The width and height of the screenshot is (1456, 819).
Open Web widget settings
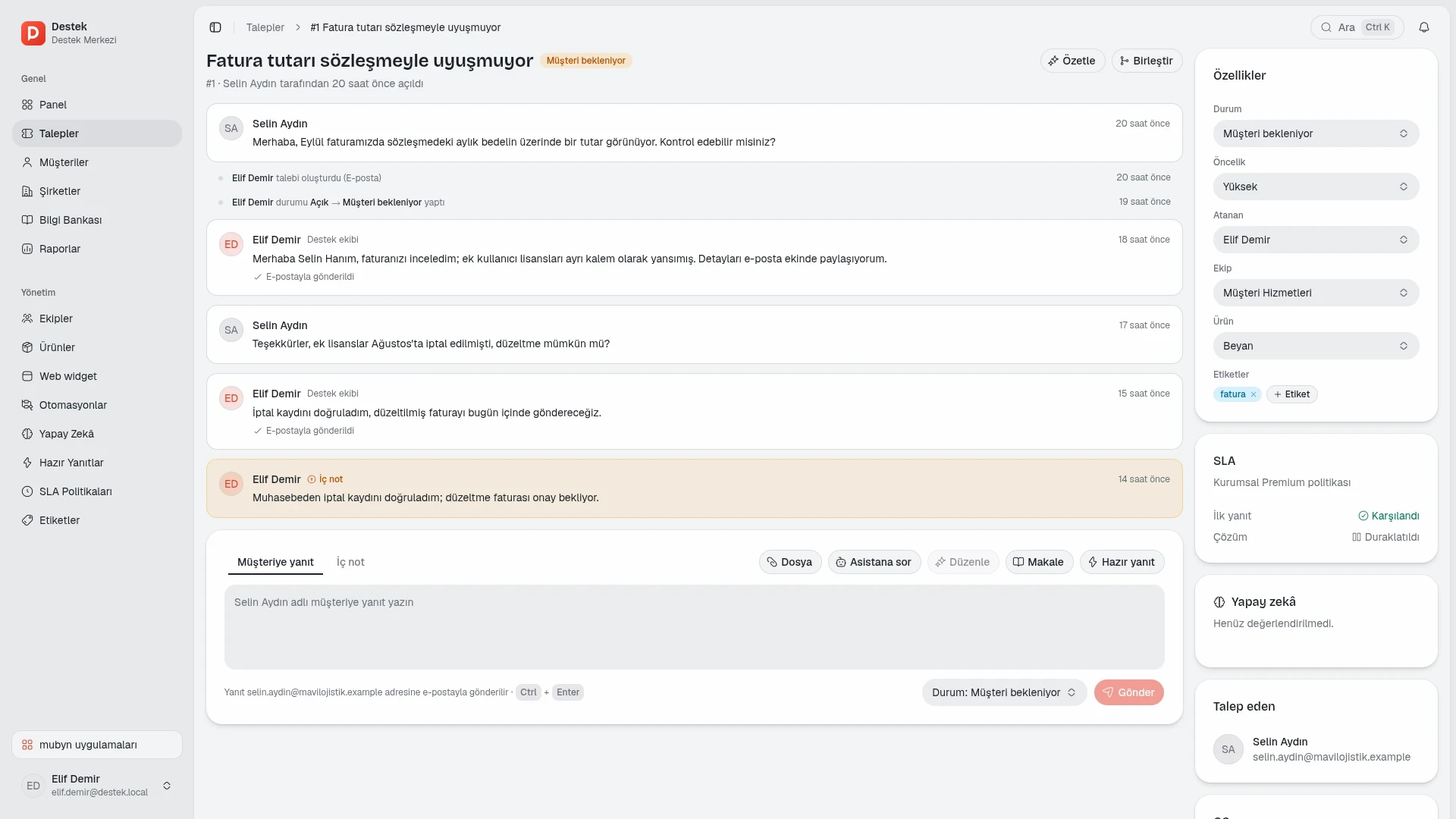click(97, 376)
